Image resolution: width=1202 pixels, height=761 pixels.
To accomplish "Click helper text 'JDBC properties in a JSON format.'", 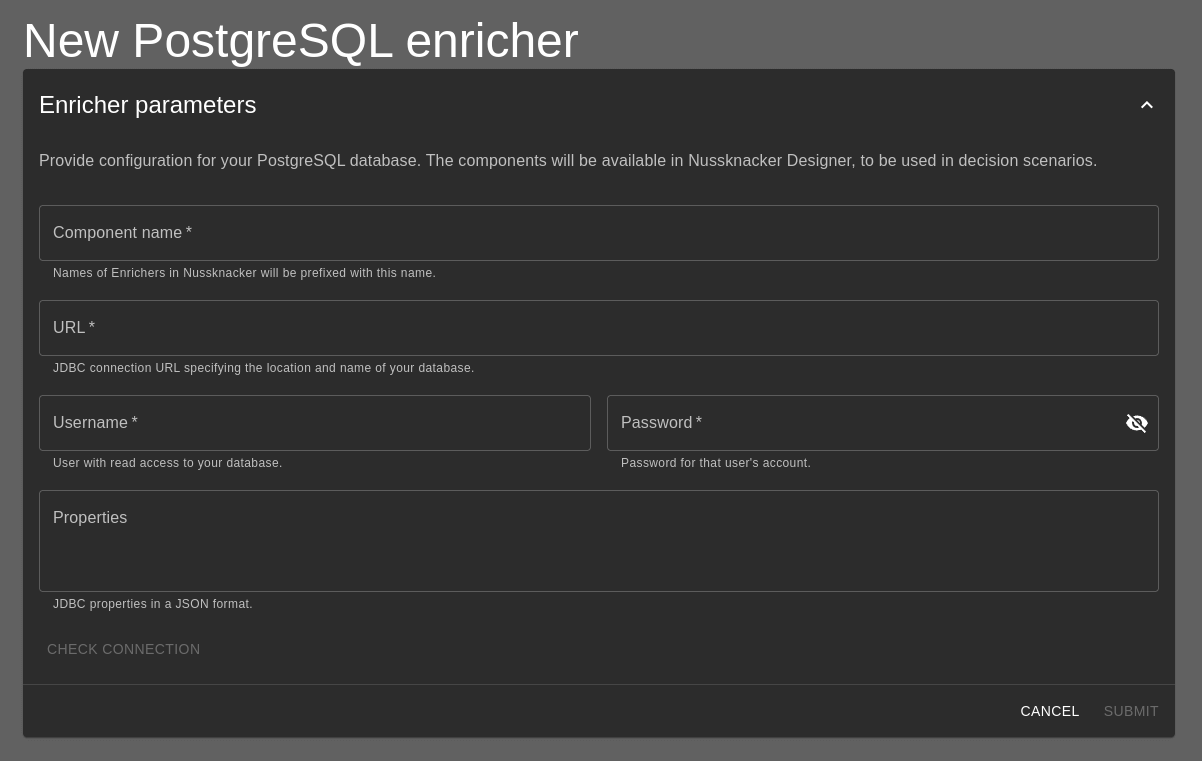I will (153, 604).
